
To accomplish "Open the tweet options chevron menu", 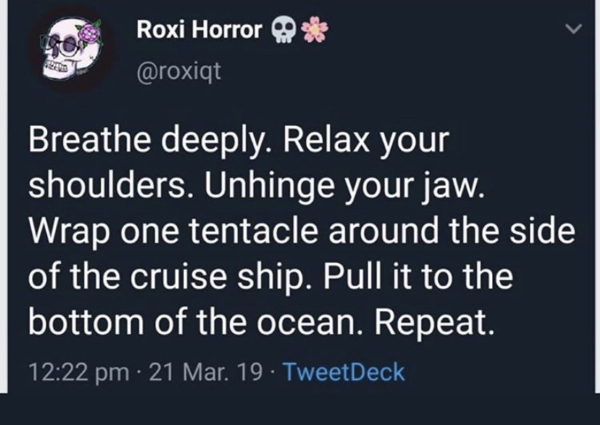I will (573, 31).
